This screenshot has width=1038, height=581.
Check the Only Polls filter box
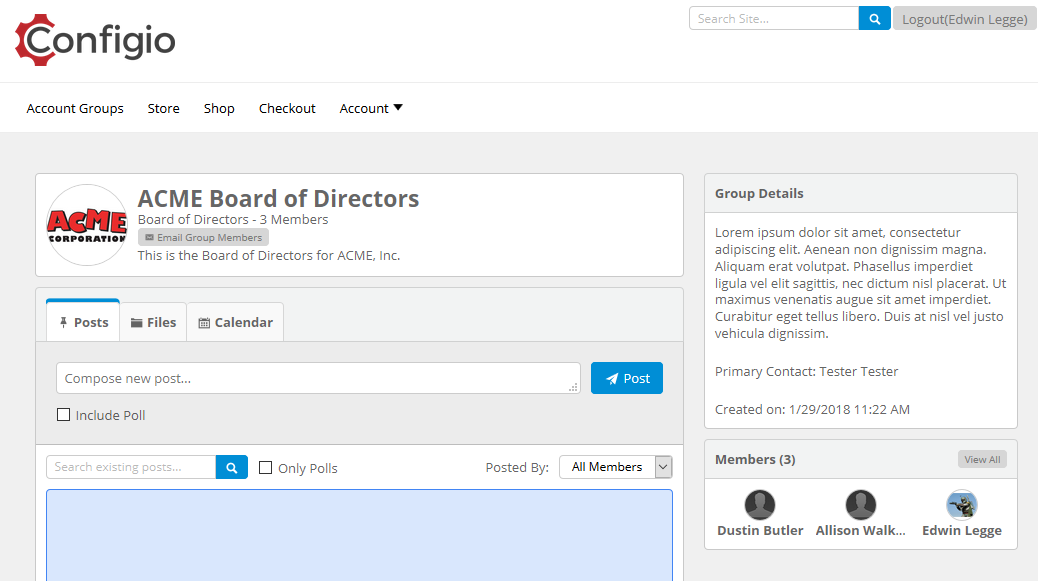pyautogui.click(x=265, y=467)
